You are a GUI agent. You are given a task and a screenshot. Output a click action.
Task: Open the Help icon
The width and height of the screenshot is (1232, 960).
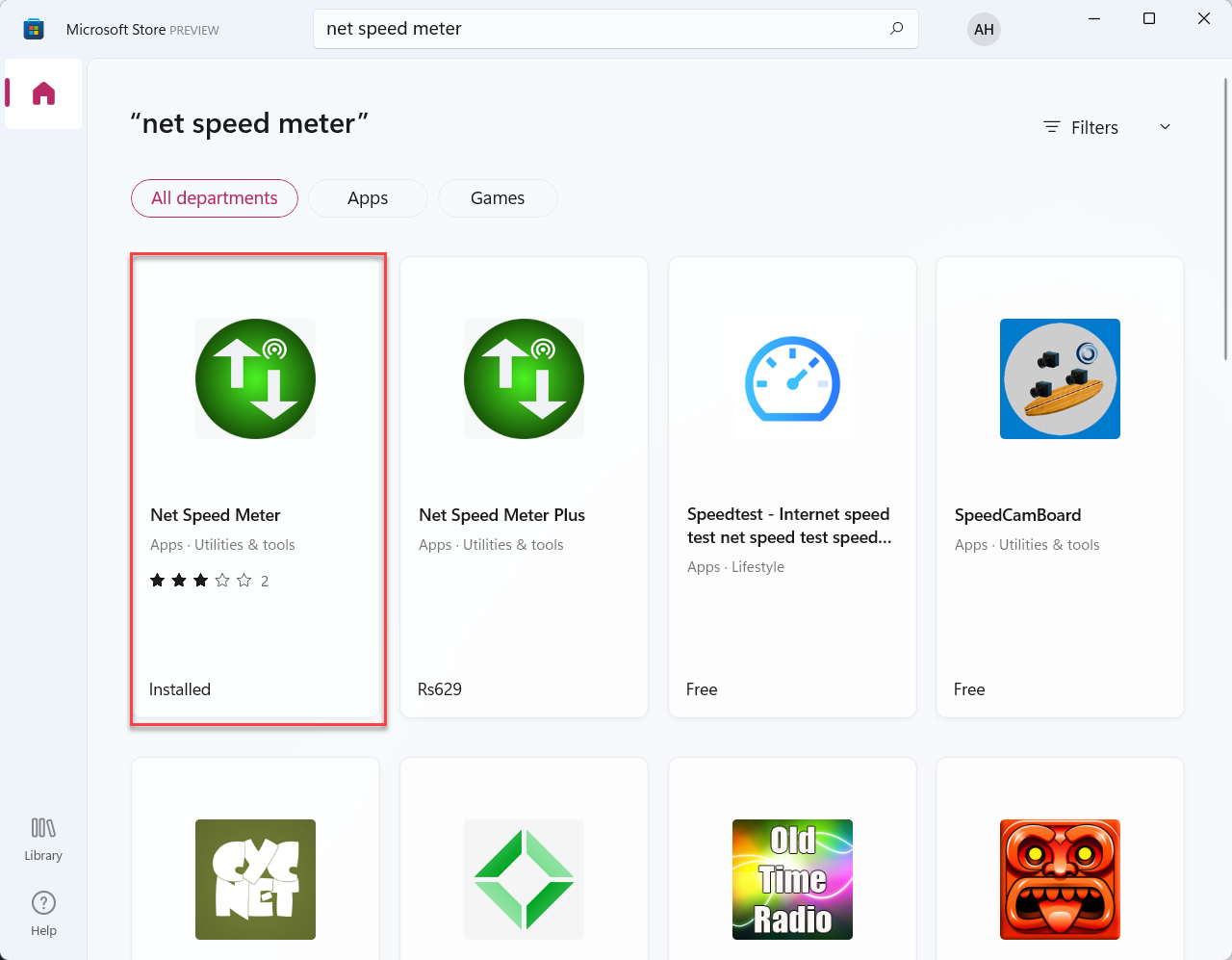[43, 913]
